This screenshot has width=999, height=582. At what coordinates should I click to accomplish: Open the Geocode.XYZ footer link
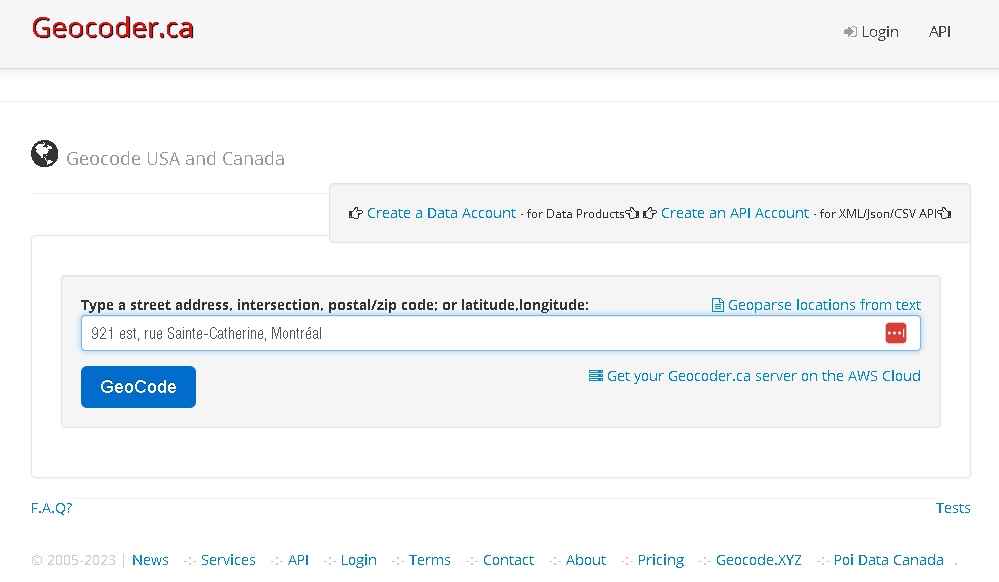click(758, 560)
